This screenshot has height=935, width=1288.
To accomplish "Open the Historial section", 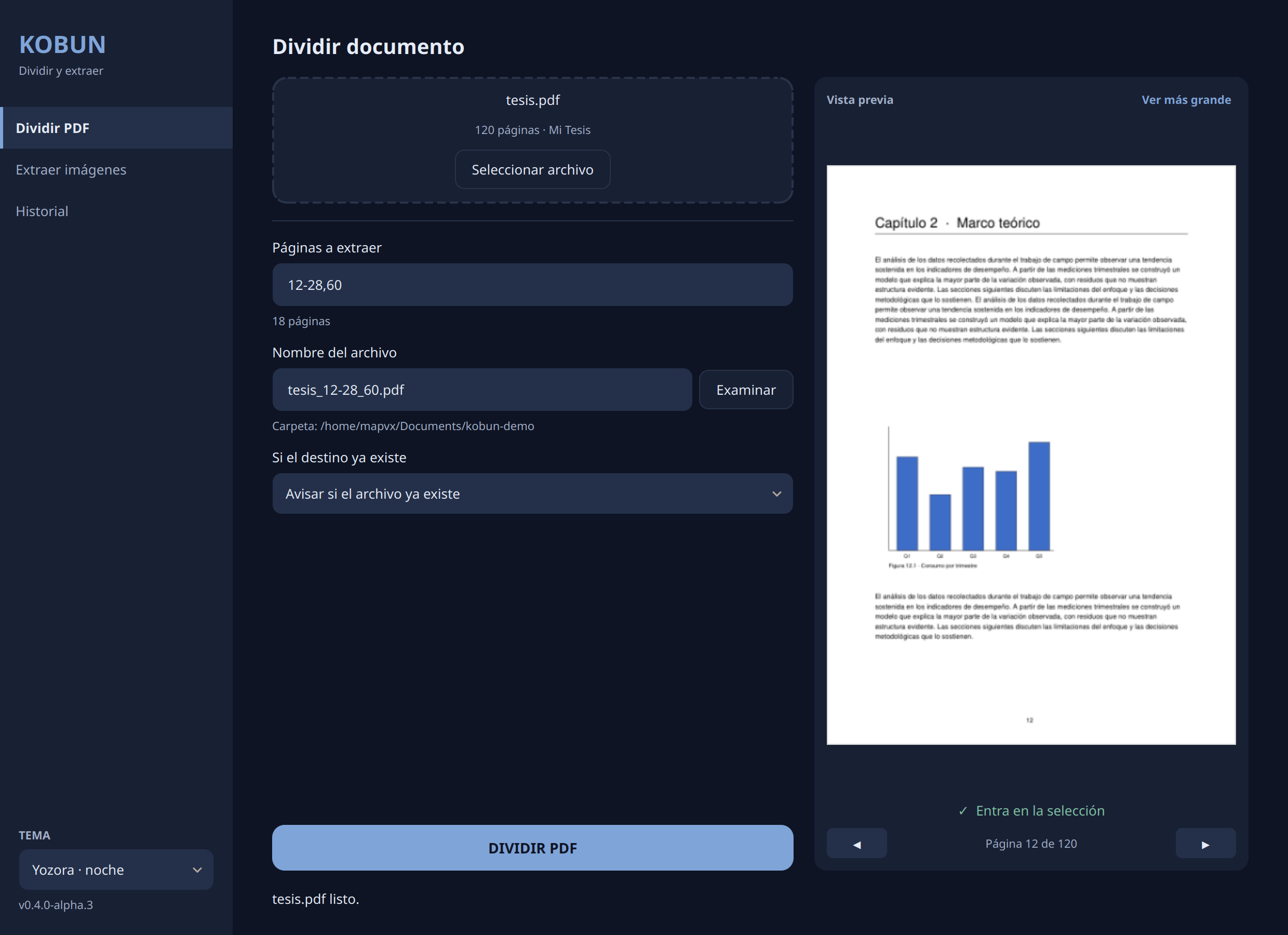I will [116, 211].
